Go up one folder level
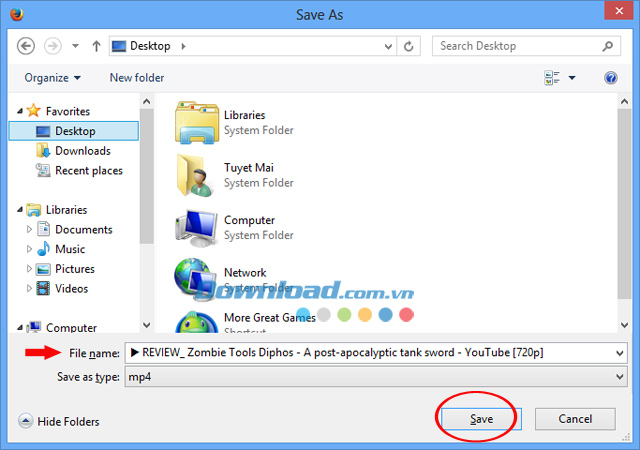 [96, 46]
